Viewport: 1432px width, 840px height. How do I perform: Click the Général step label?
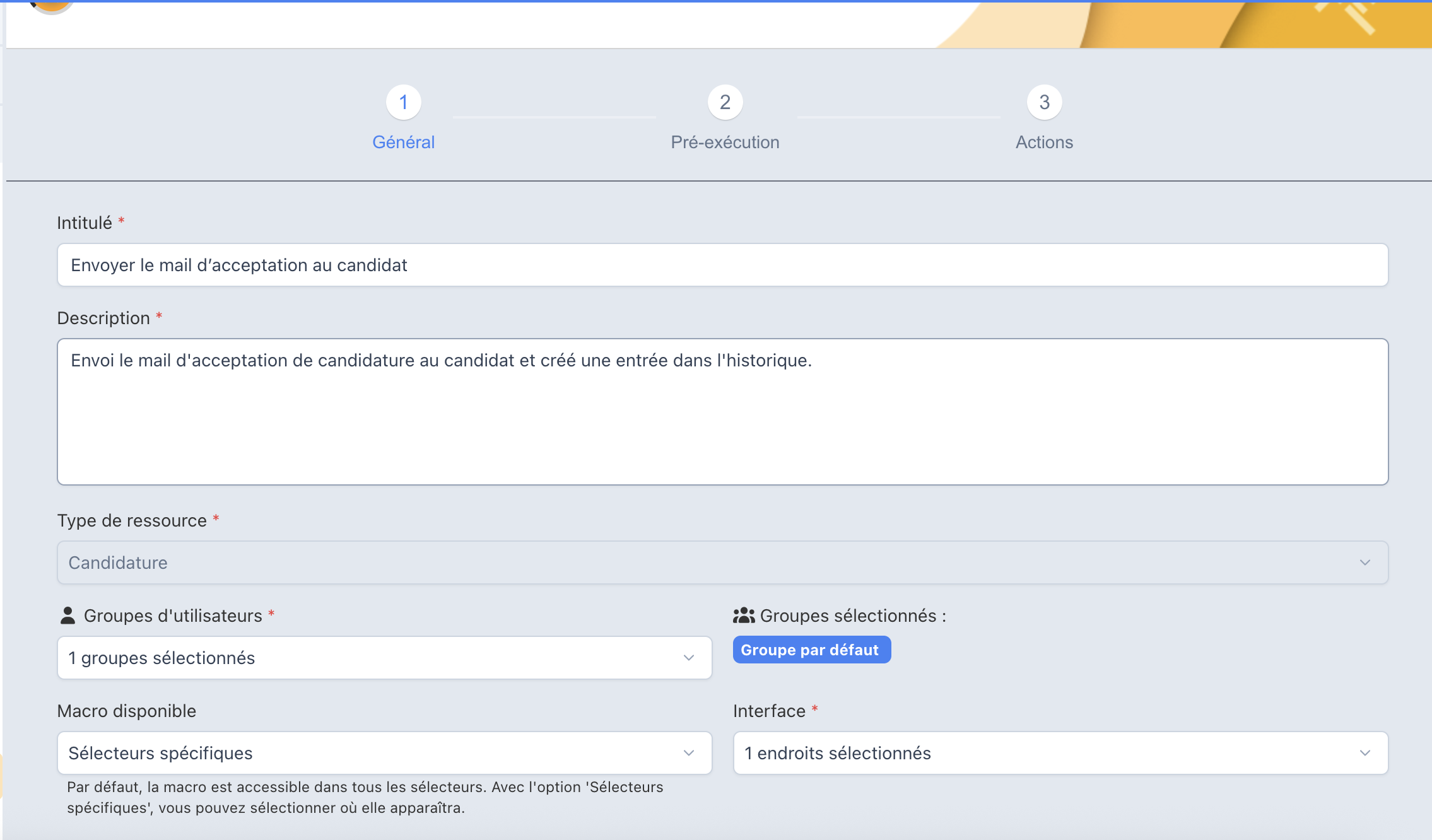pos(404,143)
